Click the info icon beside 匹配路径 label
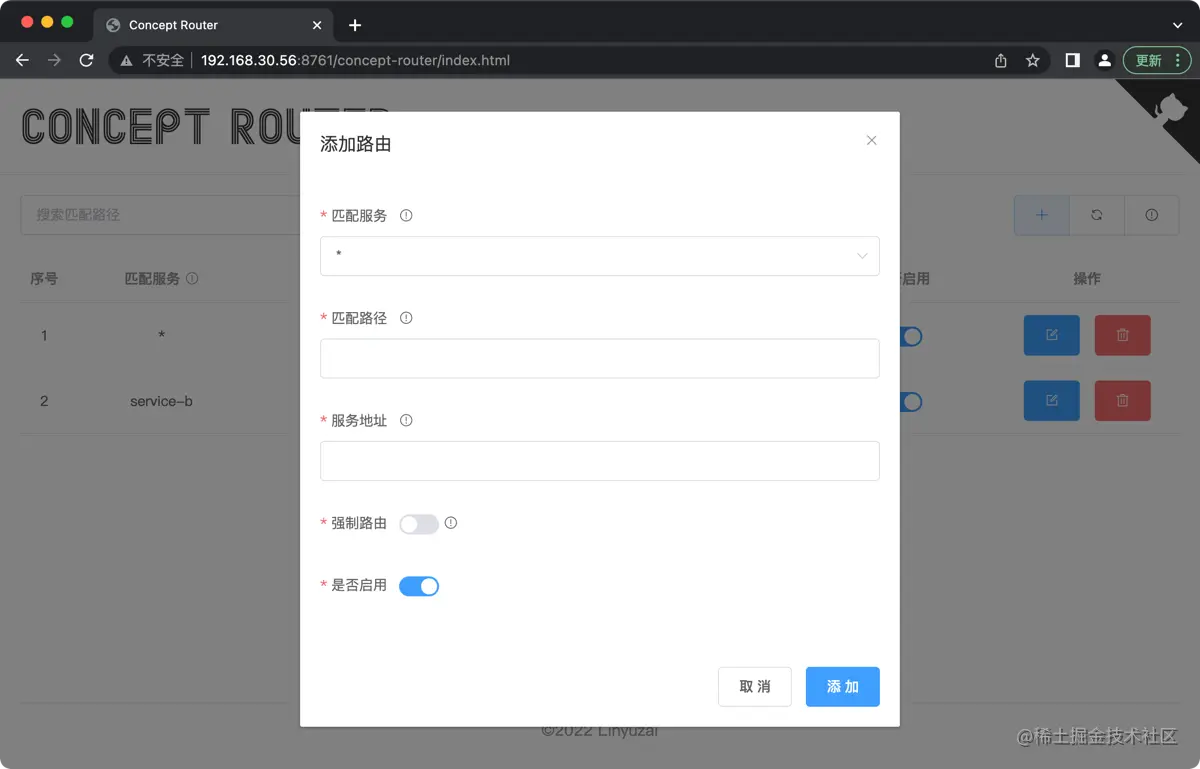The height and width of the screenshot is (769, 1200). point(406,317)
